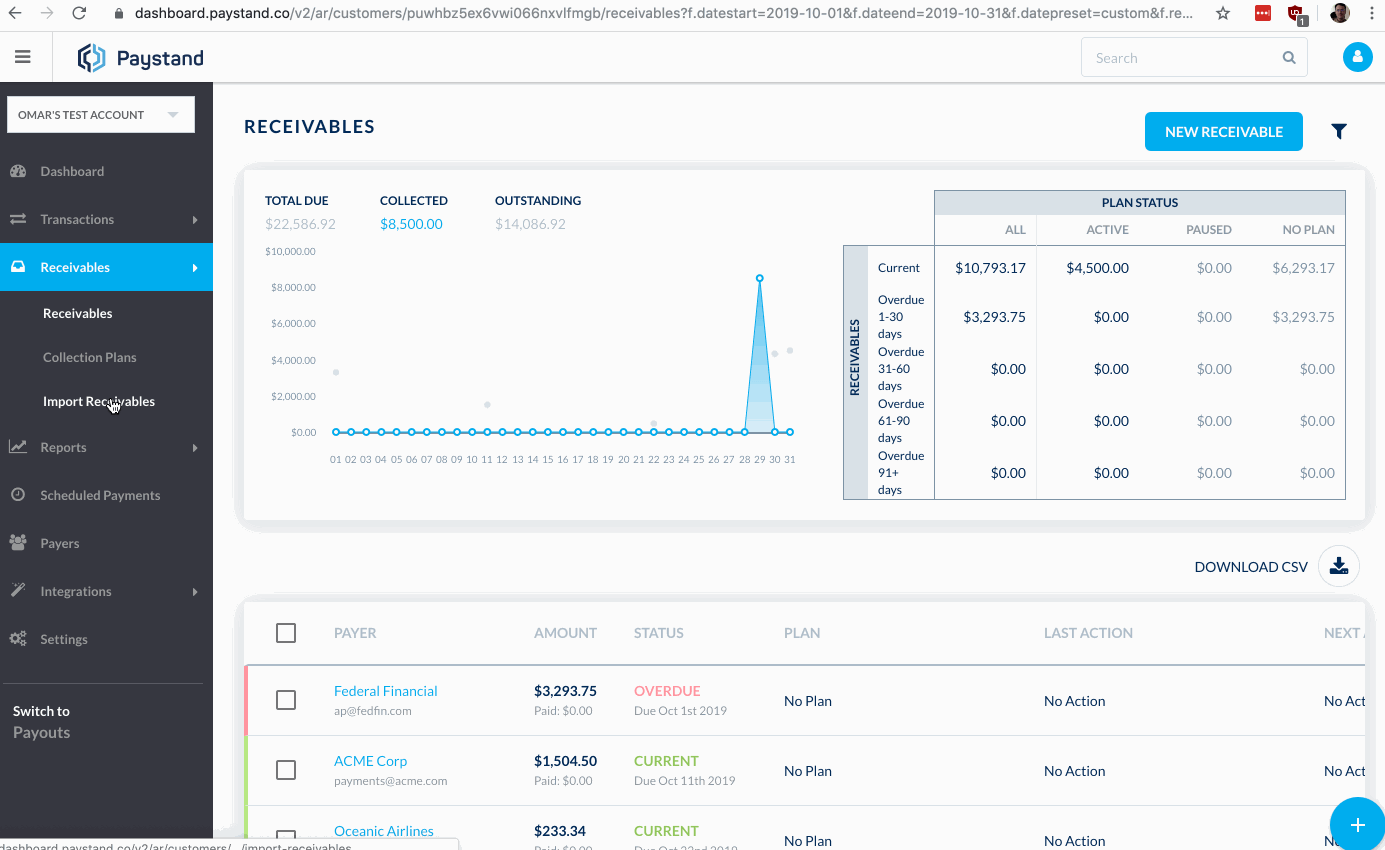Expand the Integrations sidebar submenu

coord(106,591)
